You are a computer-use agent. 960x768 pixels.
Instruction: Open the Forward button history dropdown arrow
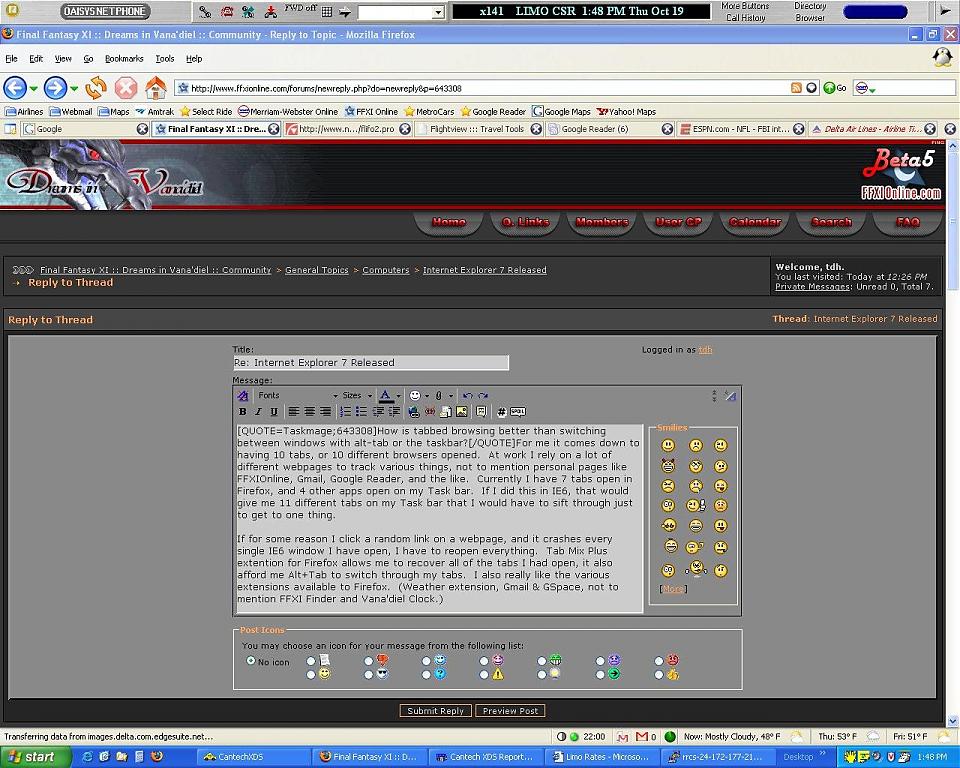(74, 89)
